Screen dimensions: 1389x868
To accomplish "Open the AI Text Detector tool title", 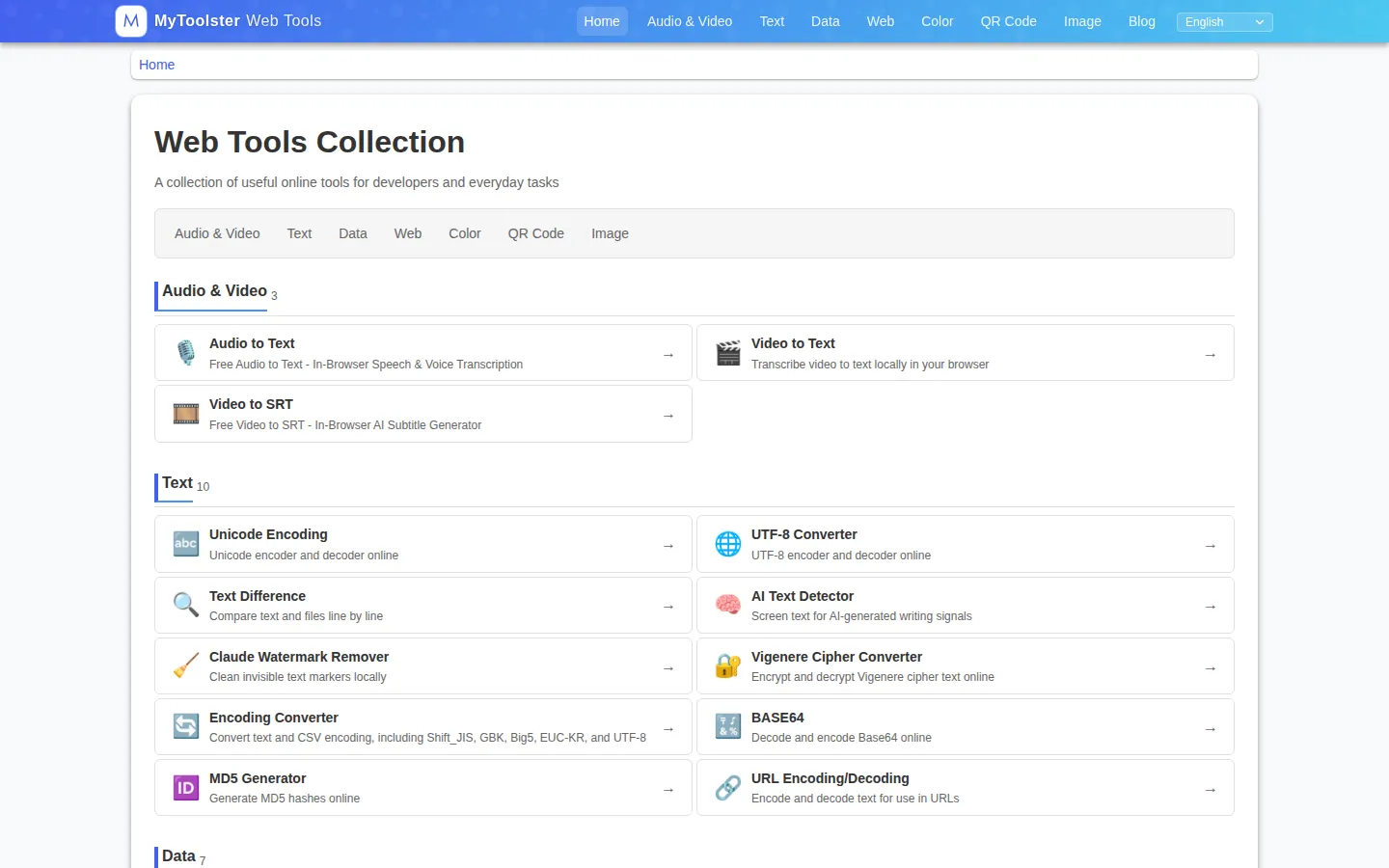I will click(x=803, y=596).
